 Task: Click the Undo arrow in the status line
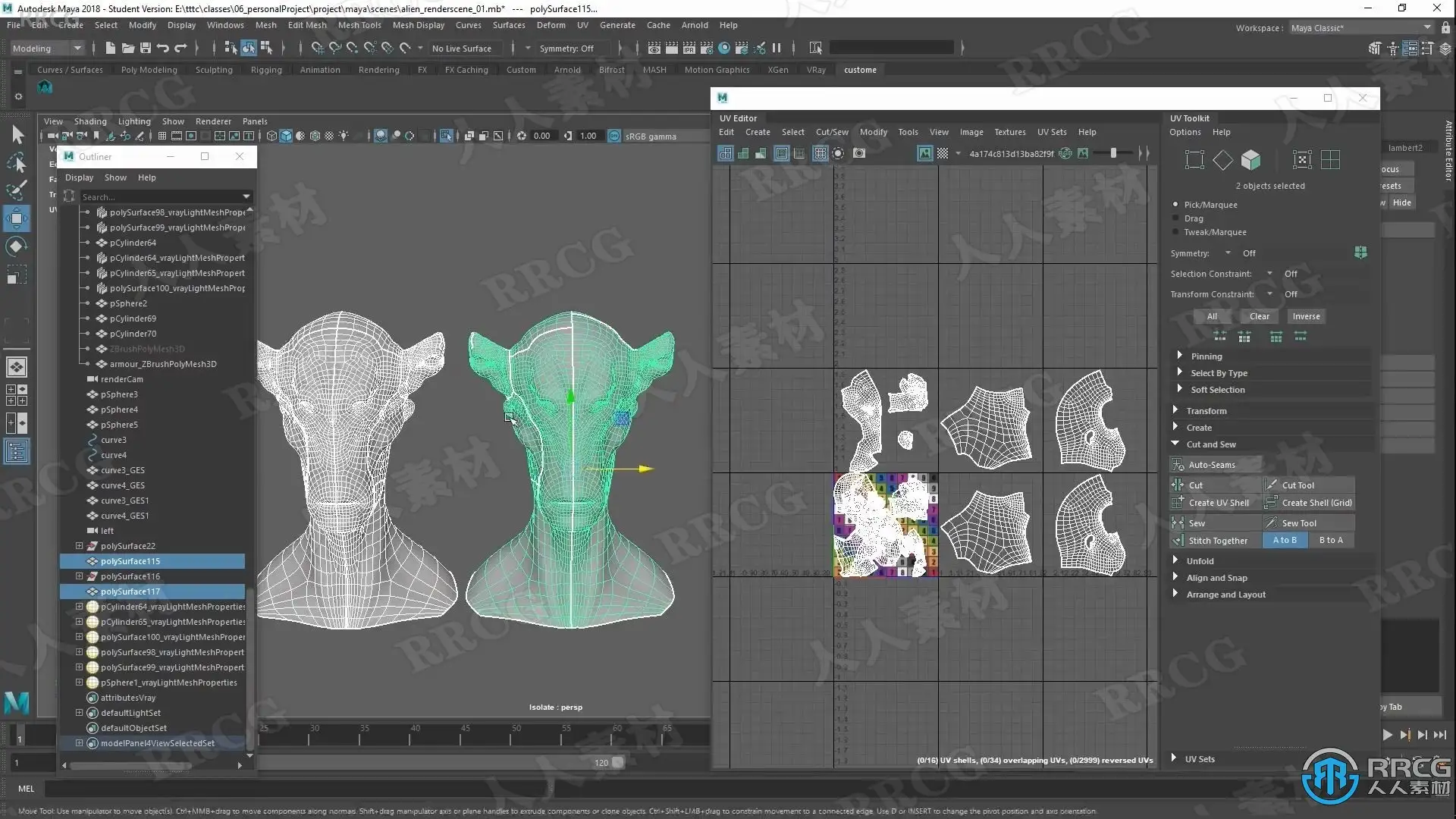point(163,48)
